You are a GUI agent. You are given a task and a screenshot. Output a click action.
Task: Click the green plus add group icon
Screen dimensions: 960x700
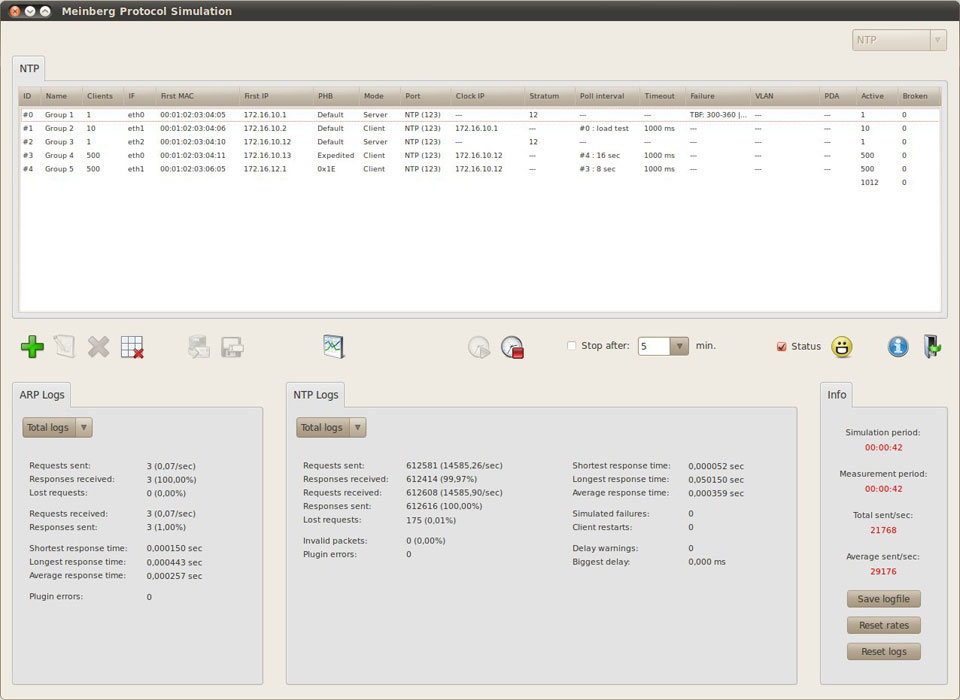pyautogui.click(x=32, y=347)
